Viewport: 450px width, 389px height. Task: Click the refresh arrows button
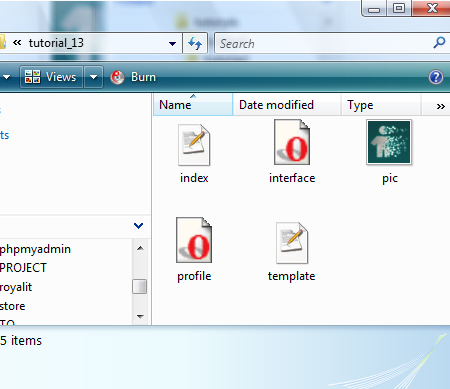195,43
